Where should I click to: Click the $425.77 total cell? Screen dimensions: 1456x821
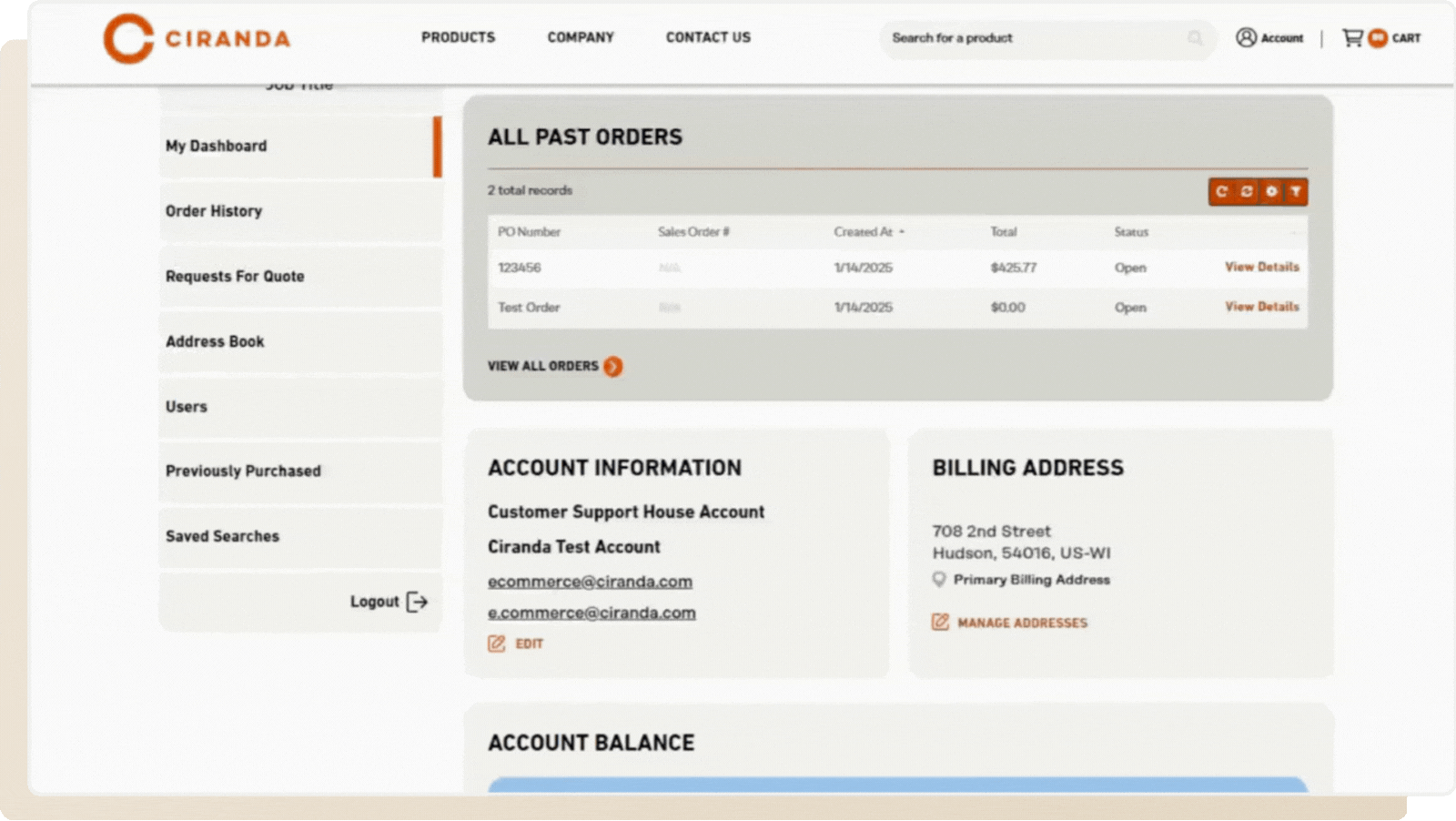click(x=1014, y=268)
